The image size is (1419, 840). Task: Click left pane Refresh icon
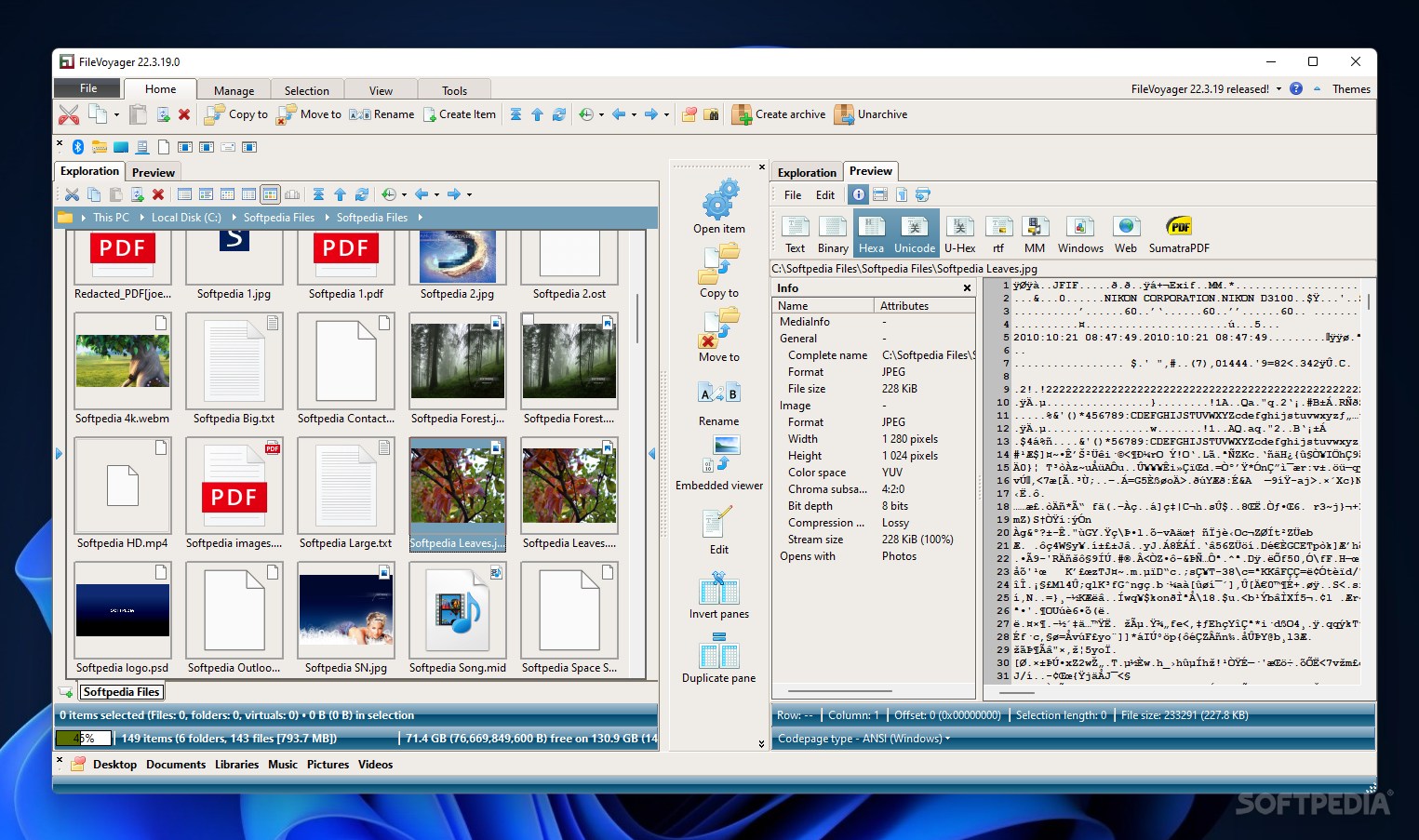(x=362, y=194)
